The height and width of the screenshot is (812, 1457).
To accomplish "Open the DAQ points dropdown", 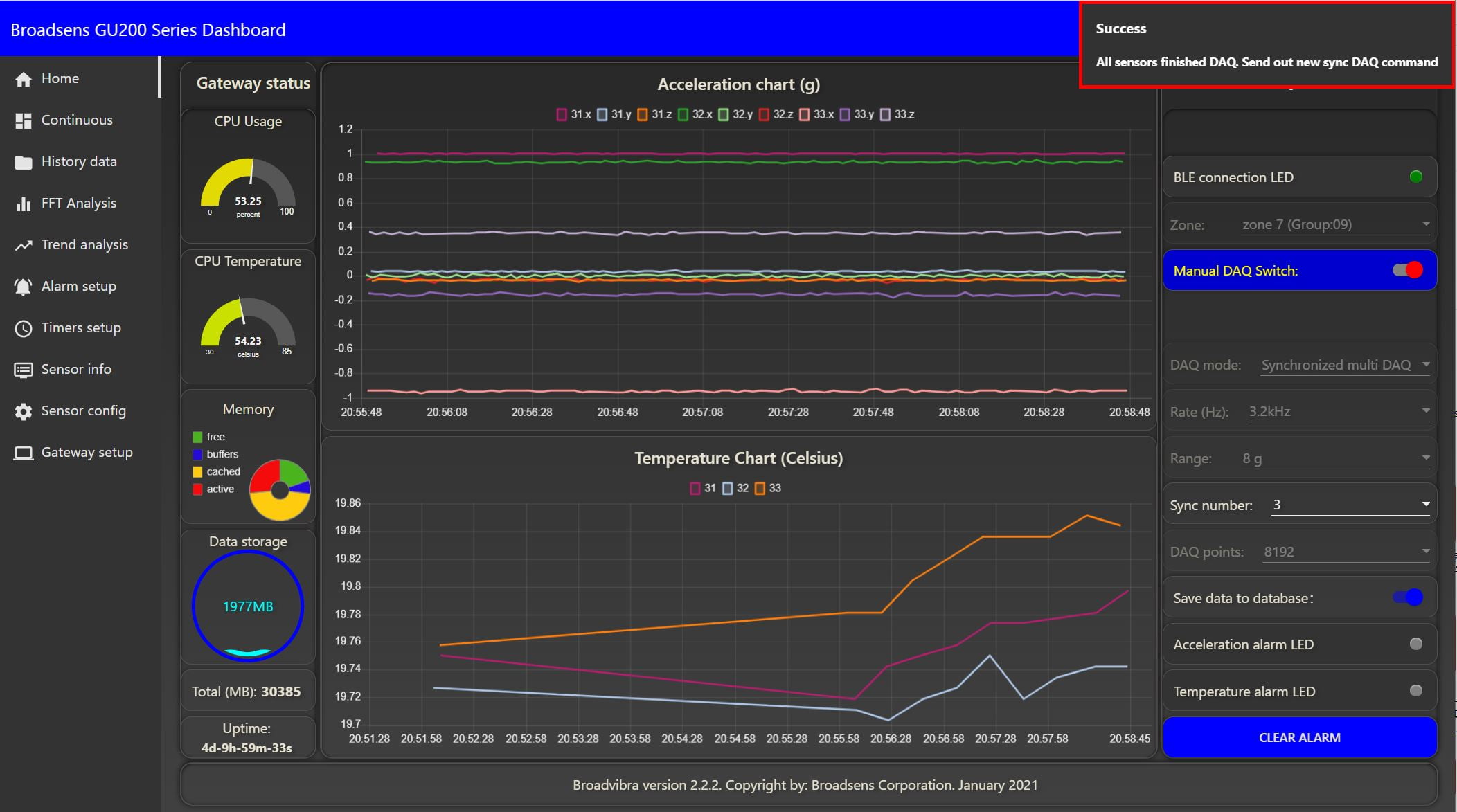I will coord(1346,552).
